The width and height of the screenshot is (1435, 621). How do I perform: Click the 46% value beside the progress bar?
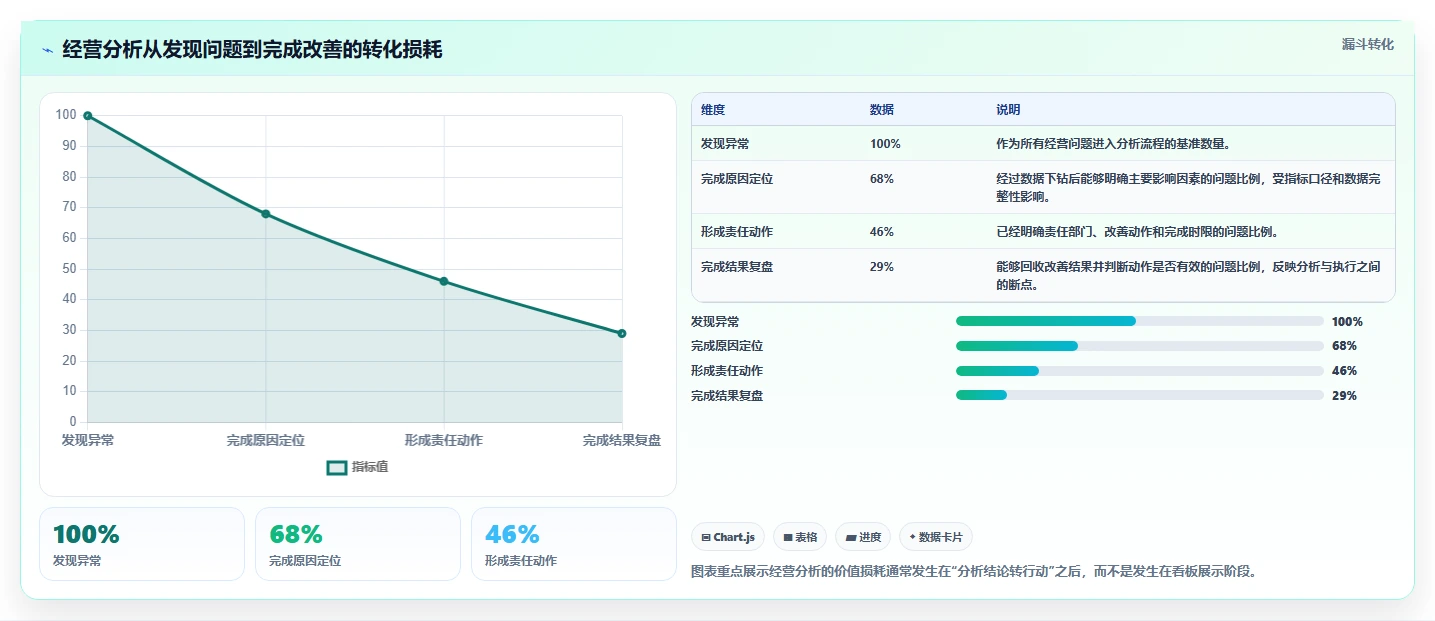click(1344, 371)
